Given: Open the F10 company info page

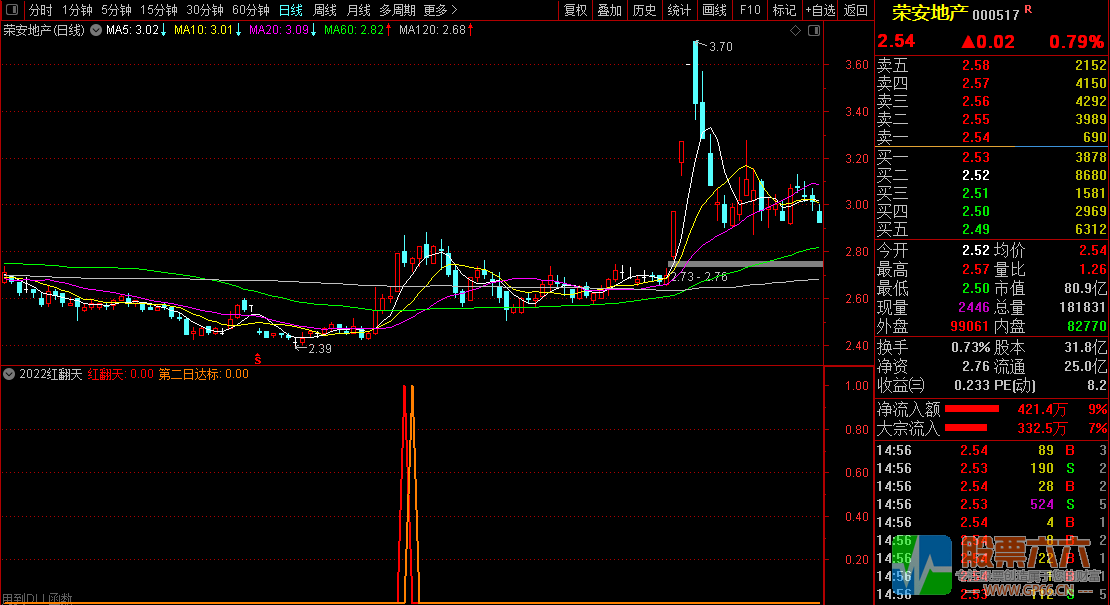Looking at the screenshot, I should [x=749, y=10].
